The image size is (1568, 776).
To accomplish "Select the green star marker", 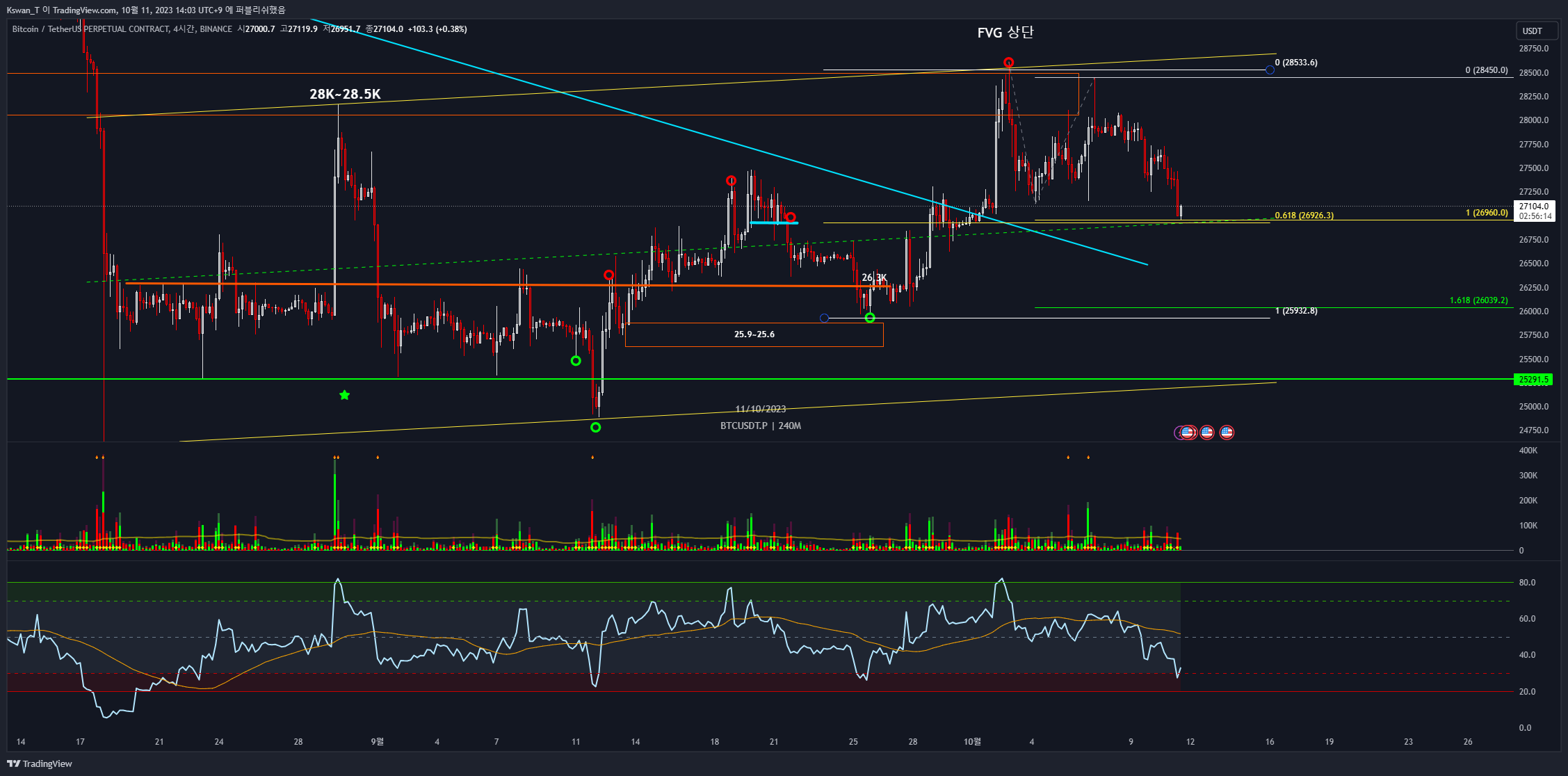I will 344,395.
